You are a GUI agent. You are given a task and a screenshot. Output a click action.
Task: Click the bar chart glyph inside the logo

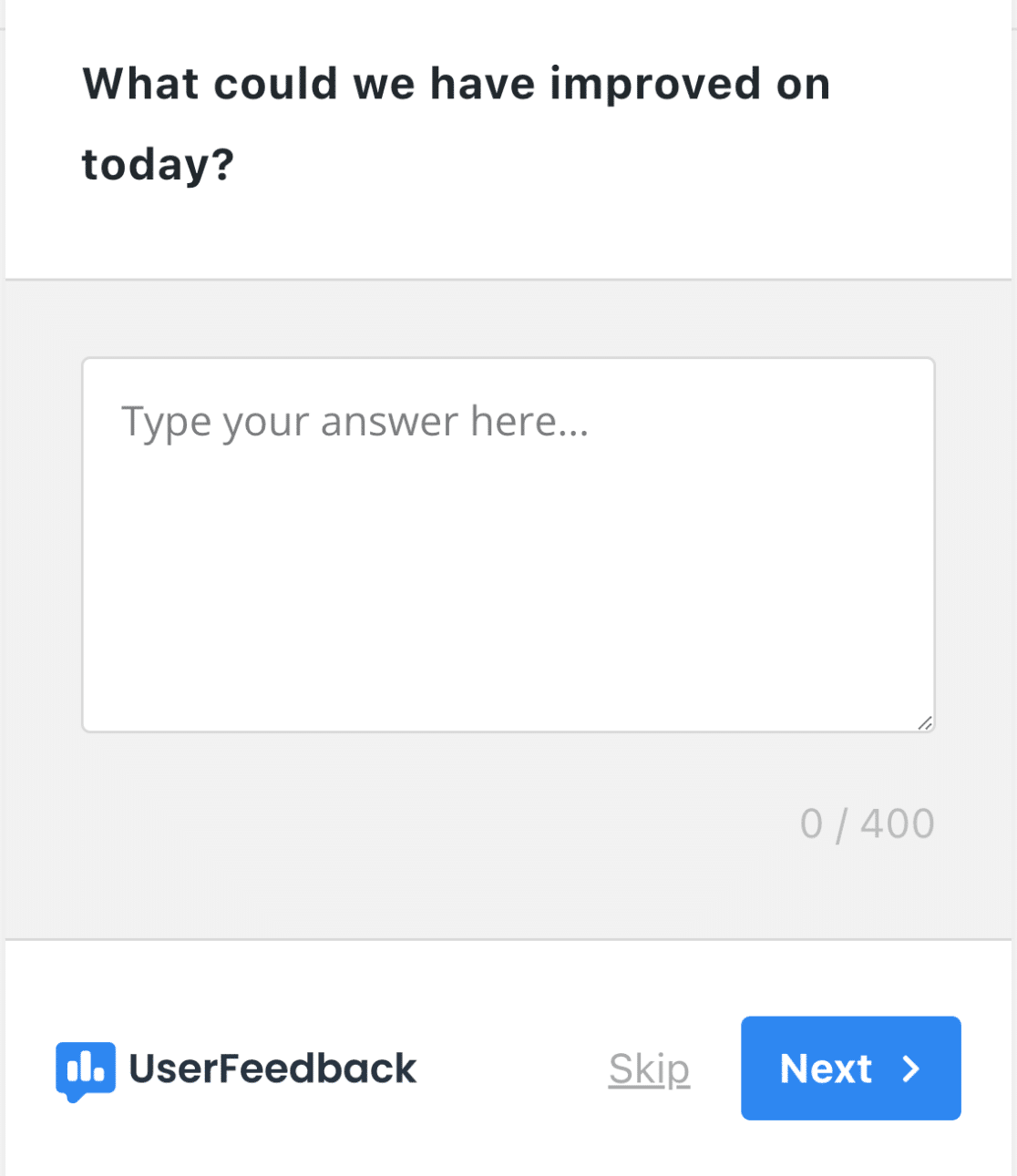[85, 1067]
